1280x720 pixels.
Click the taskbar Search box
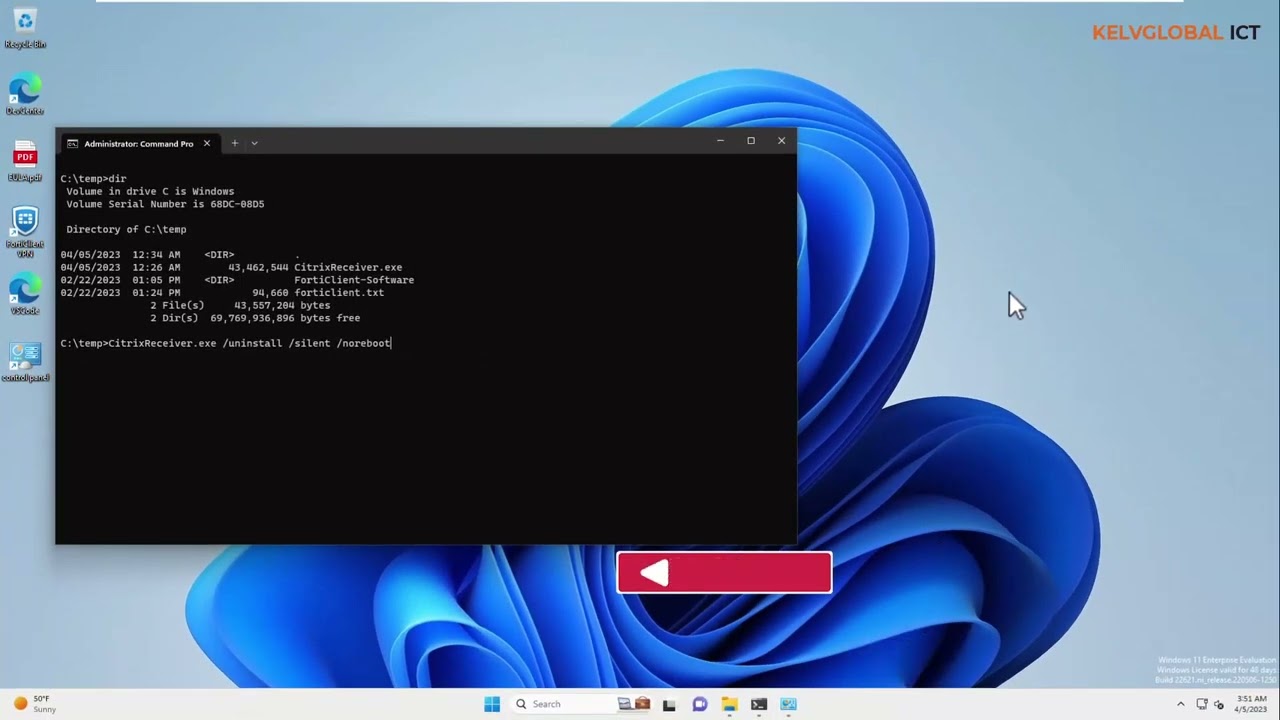click(580, 704)
